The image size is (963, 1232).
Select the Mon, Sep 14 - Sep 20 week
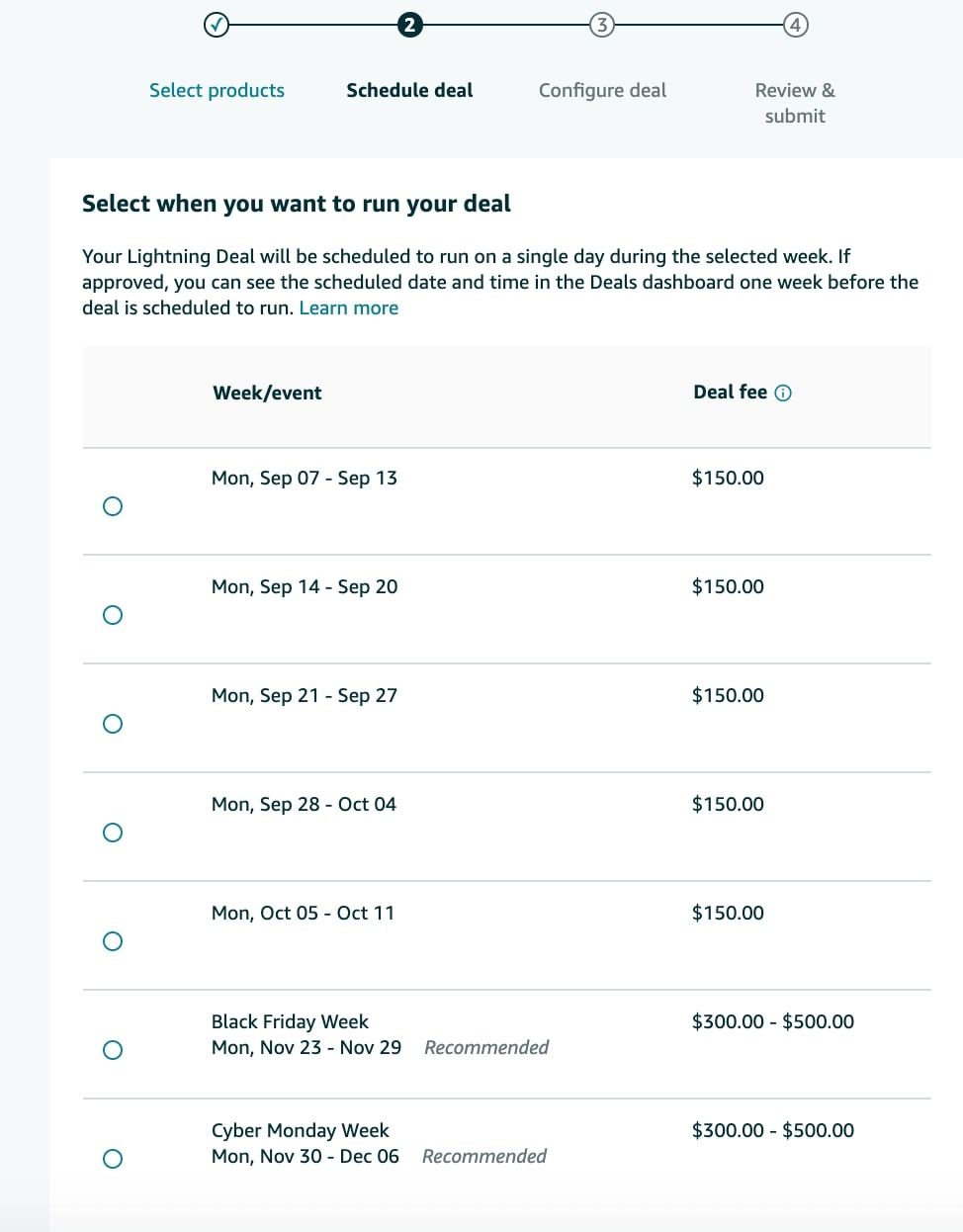113,615
